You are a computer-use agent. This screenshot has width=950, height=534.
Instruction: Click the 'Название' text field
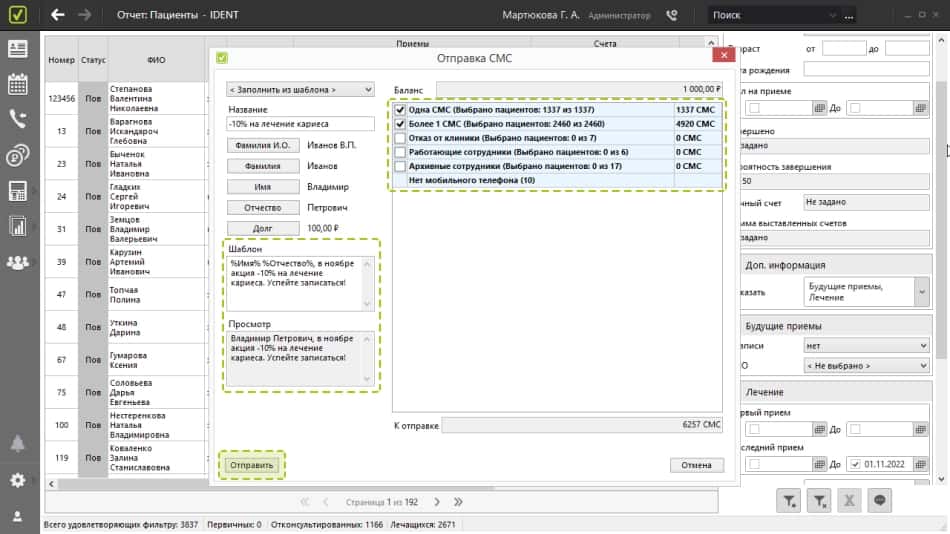coord(300,124)
